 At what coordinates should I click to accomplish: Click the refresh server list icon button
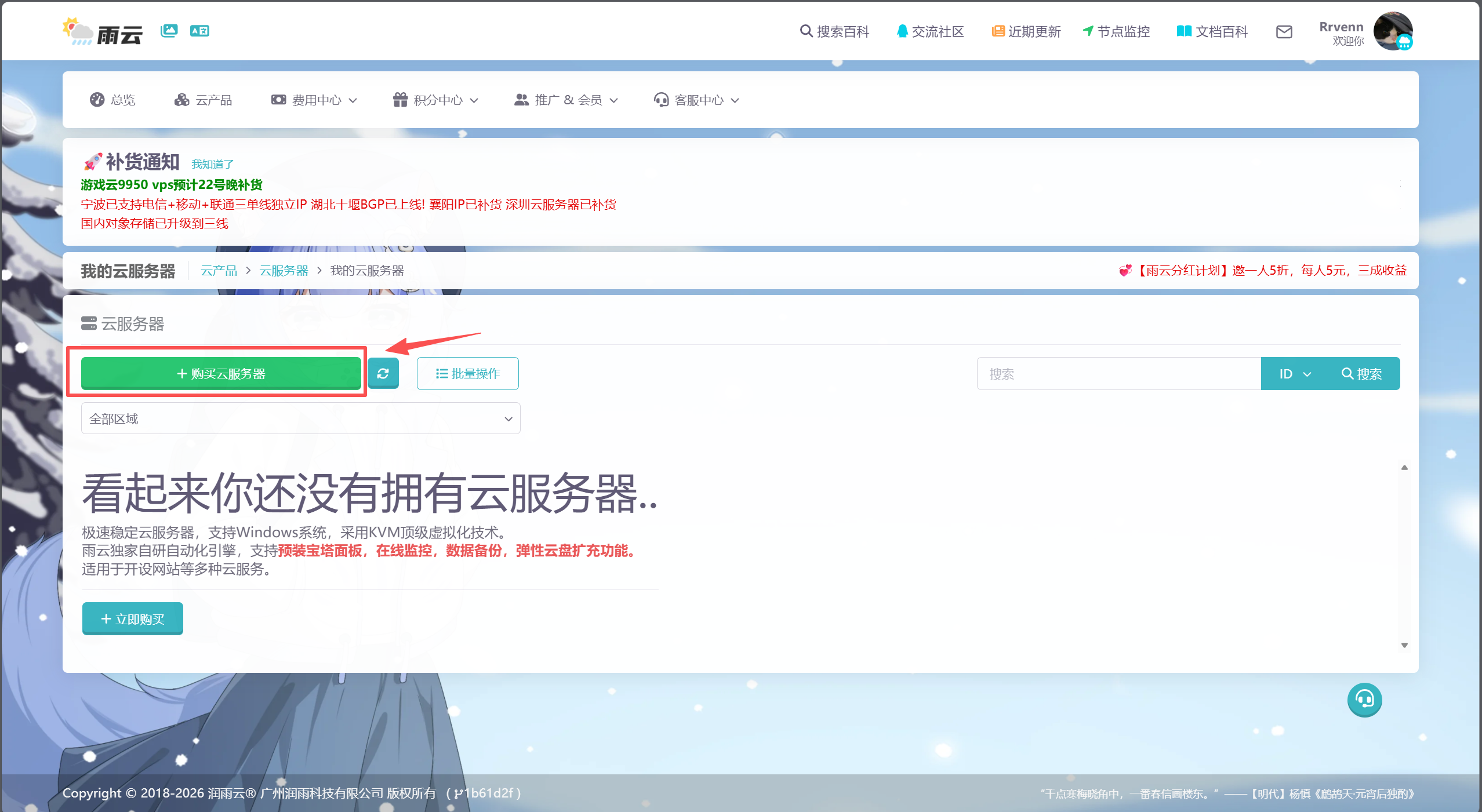click(383, 374)
